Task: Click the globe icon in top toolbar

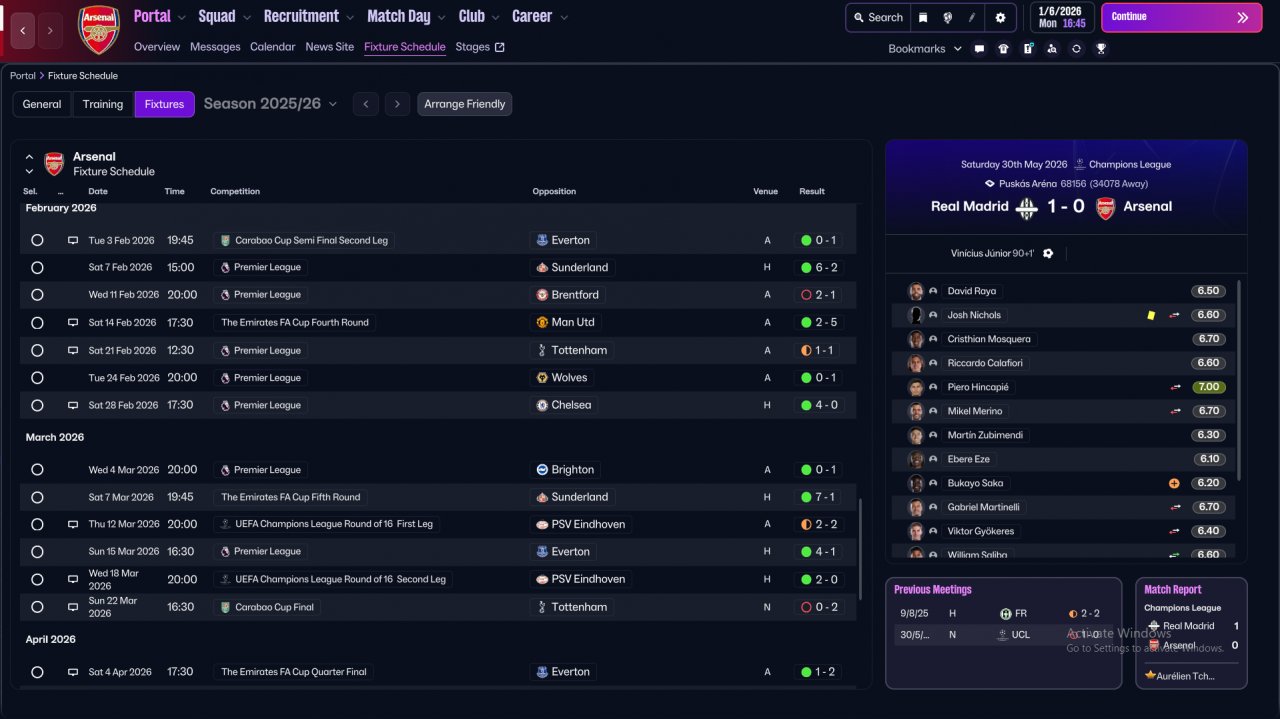Action: 948,17
